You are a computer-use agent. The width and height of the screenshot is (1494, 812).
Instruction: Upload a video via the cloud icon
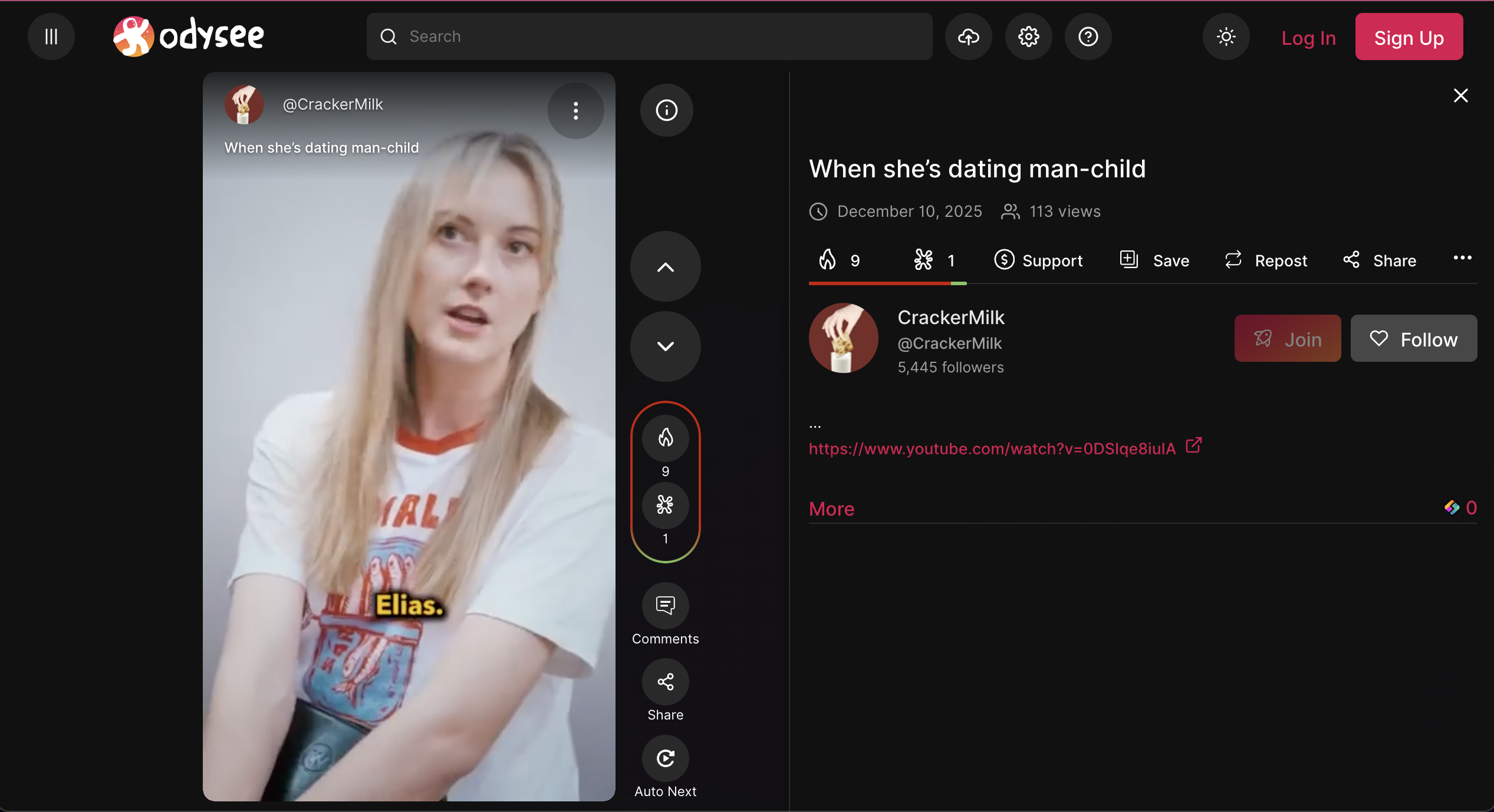click(968, 37)
